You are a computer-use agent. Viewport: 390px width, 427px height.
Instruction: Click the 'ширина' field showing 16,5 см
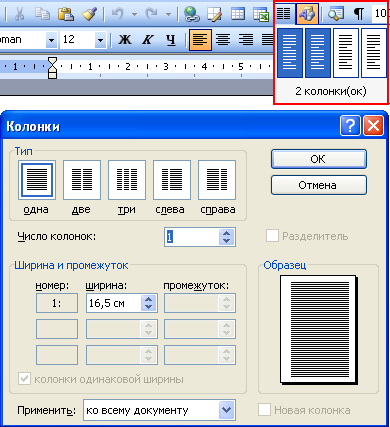click(x=114, y=303)
